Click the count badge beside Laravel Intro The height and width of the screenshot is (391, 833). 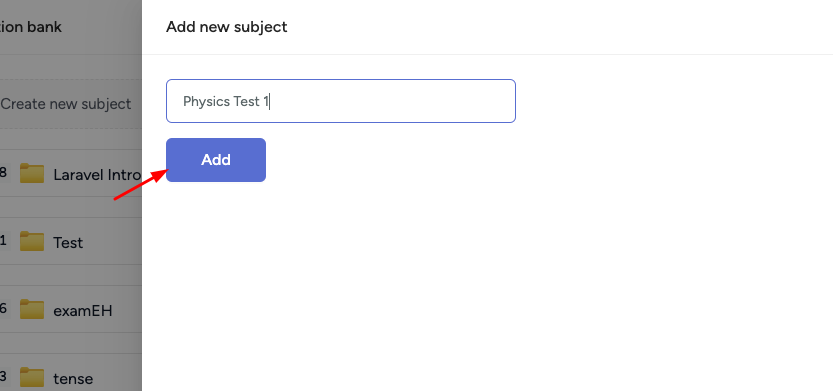pos(4,173)
